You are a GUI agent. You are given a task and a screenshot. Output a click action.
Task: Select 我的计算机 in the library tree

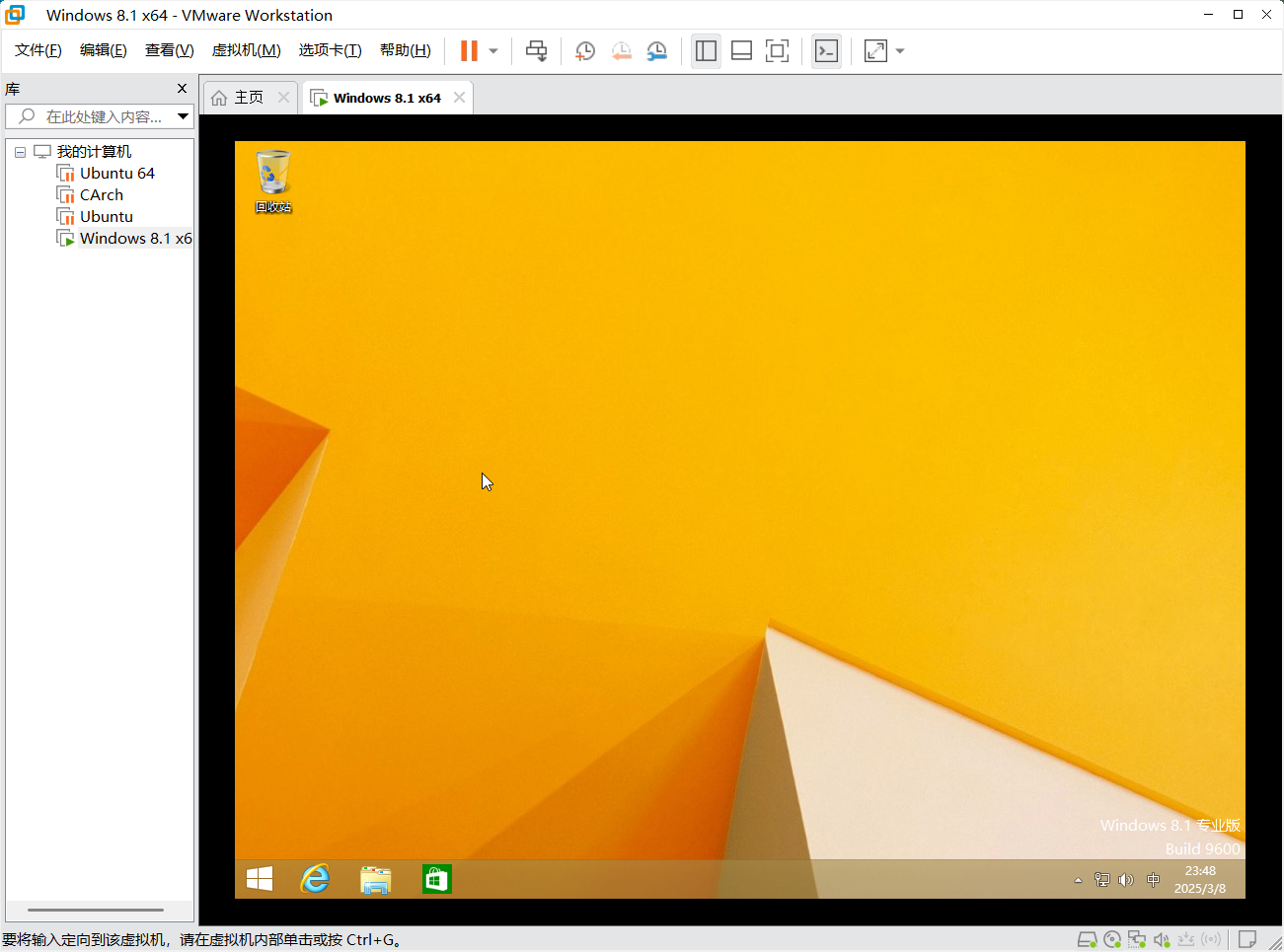point(94,151)
